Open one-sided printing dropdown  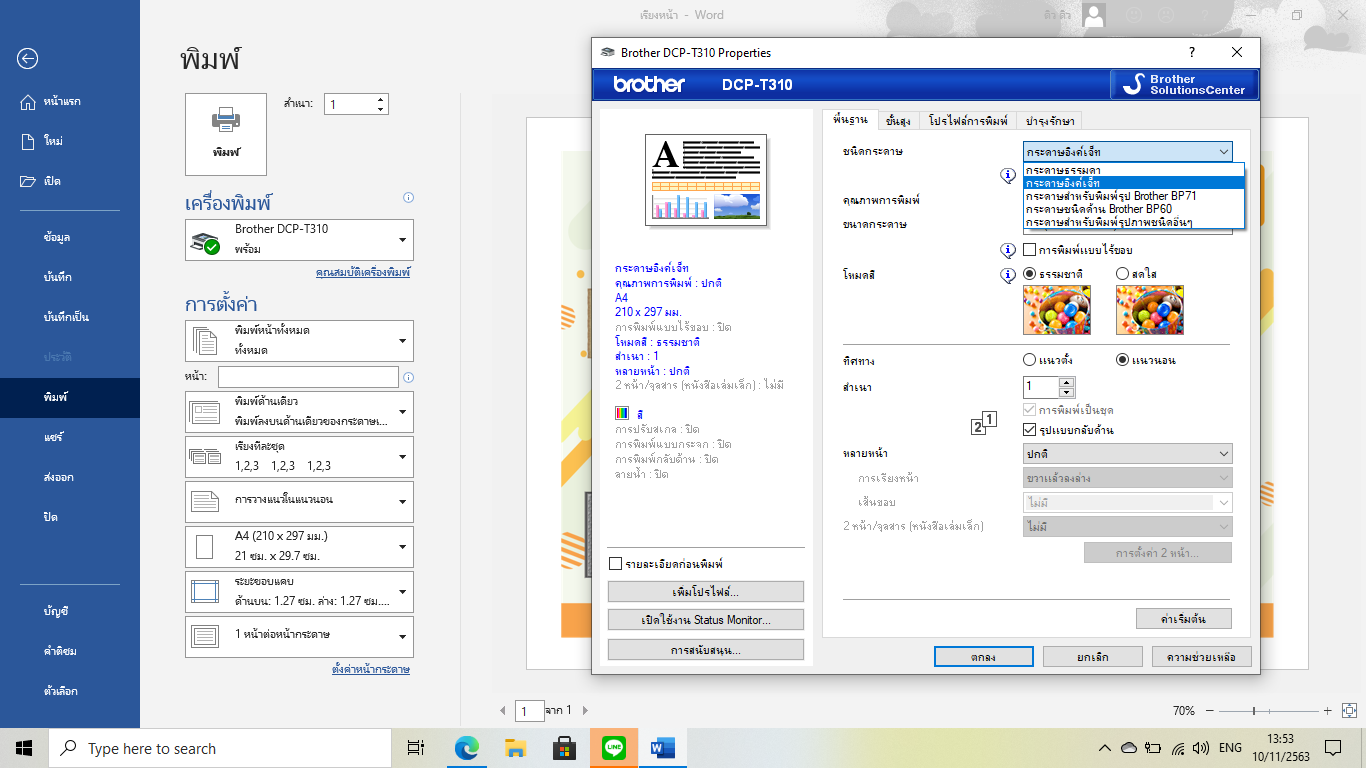299,412
